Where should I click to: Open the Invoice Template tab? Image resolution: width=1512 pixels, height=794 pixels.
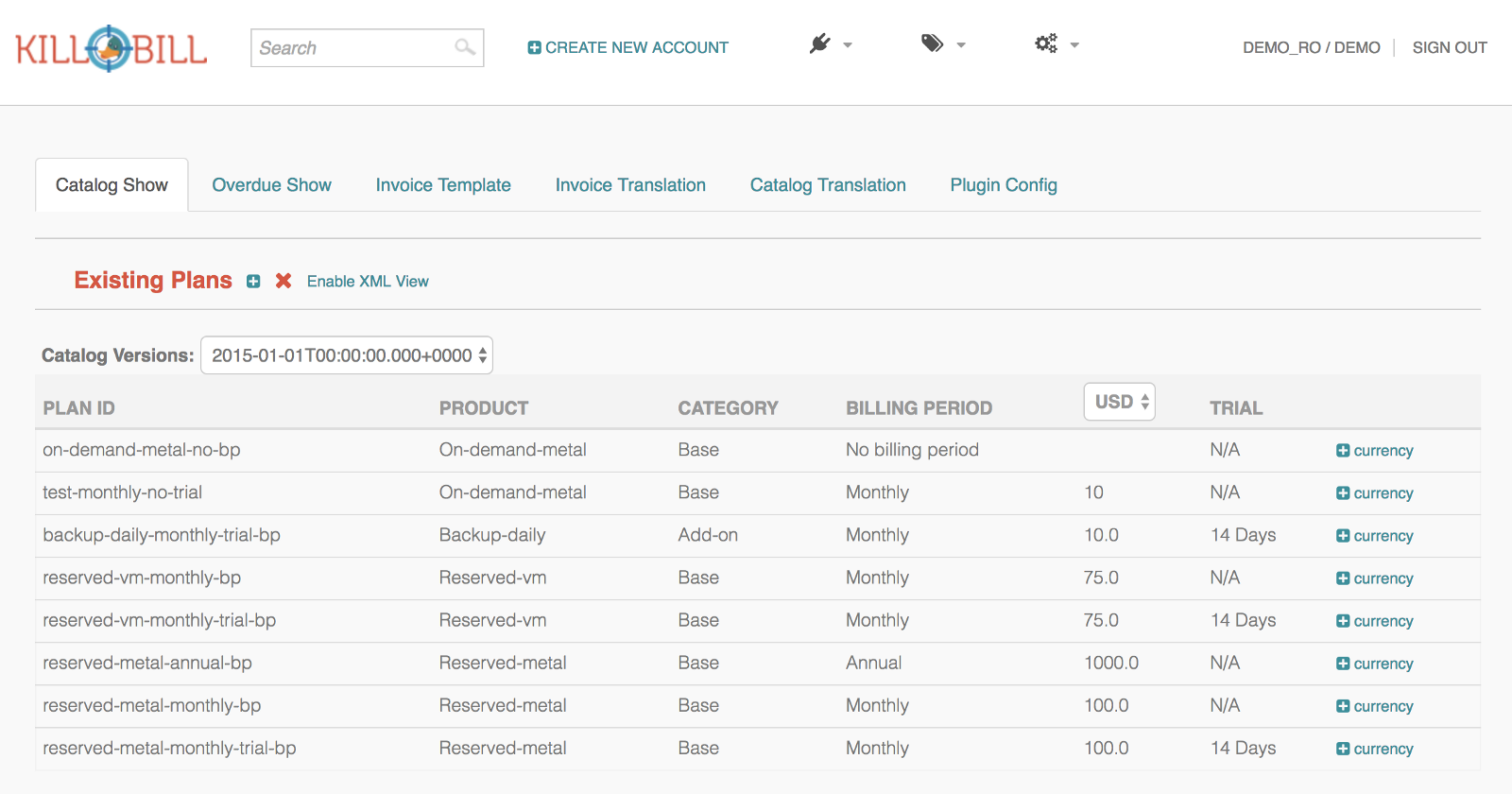(443, 185)
